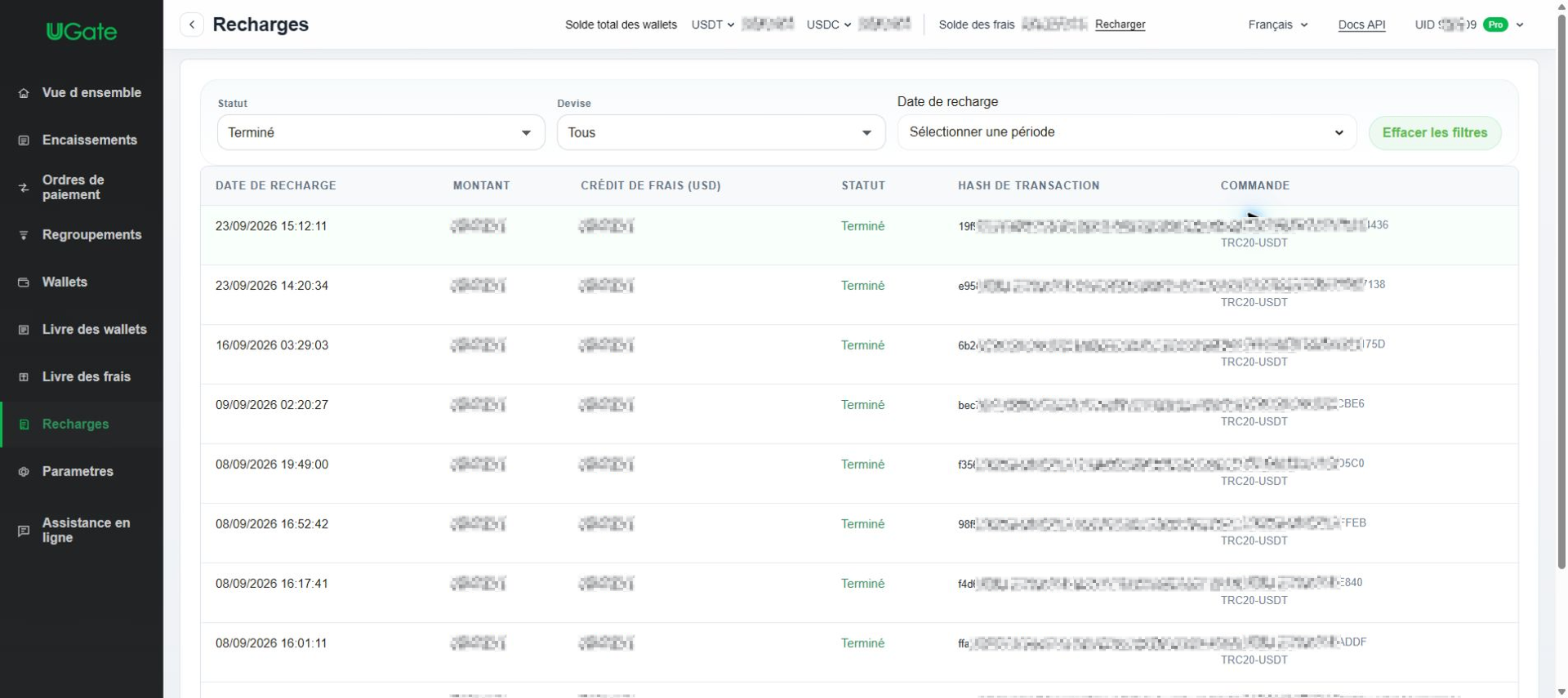Click the date 16/09/2026 03:29:03
Image resolution: width=1568 pixels, height=698 pixels.
click(x=272, y=345)
